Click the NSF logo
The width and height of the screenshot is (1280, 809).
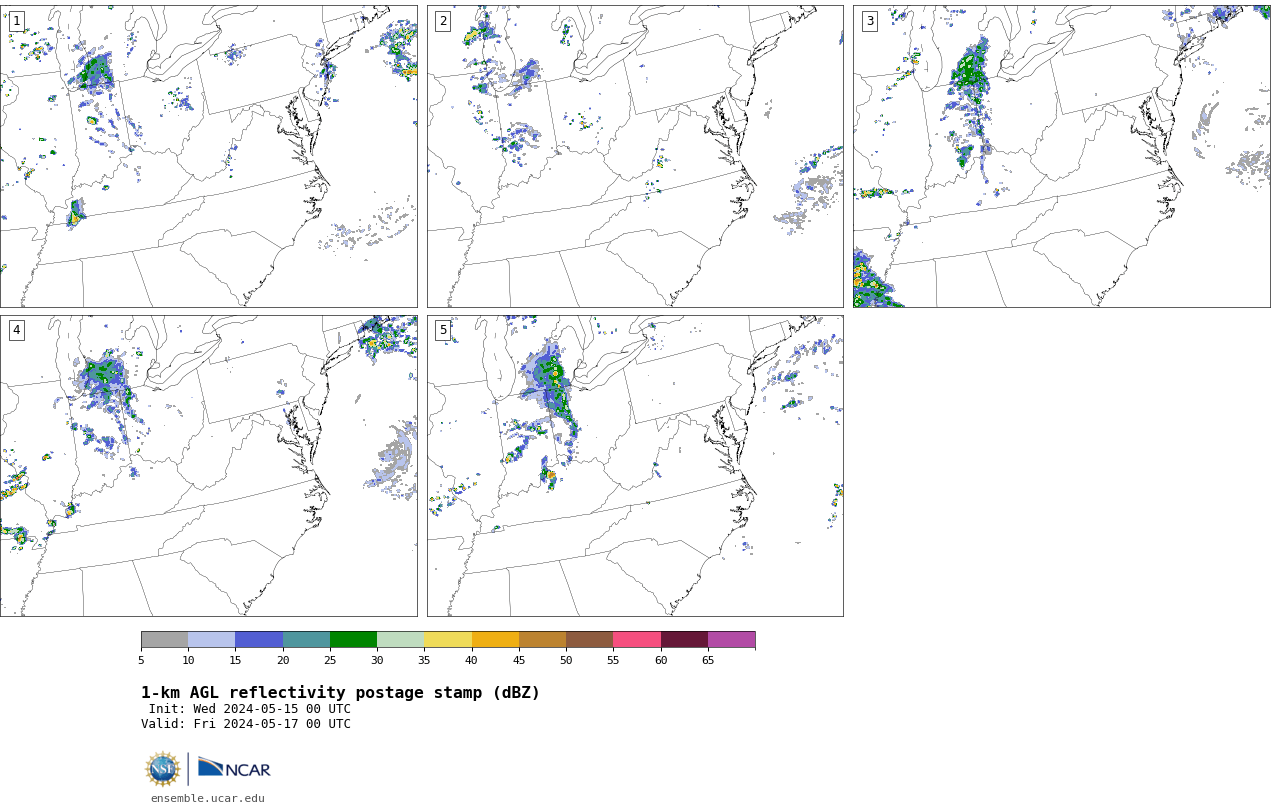(x=163, y=769)
